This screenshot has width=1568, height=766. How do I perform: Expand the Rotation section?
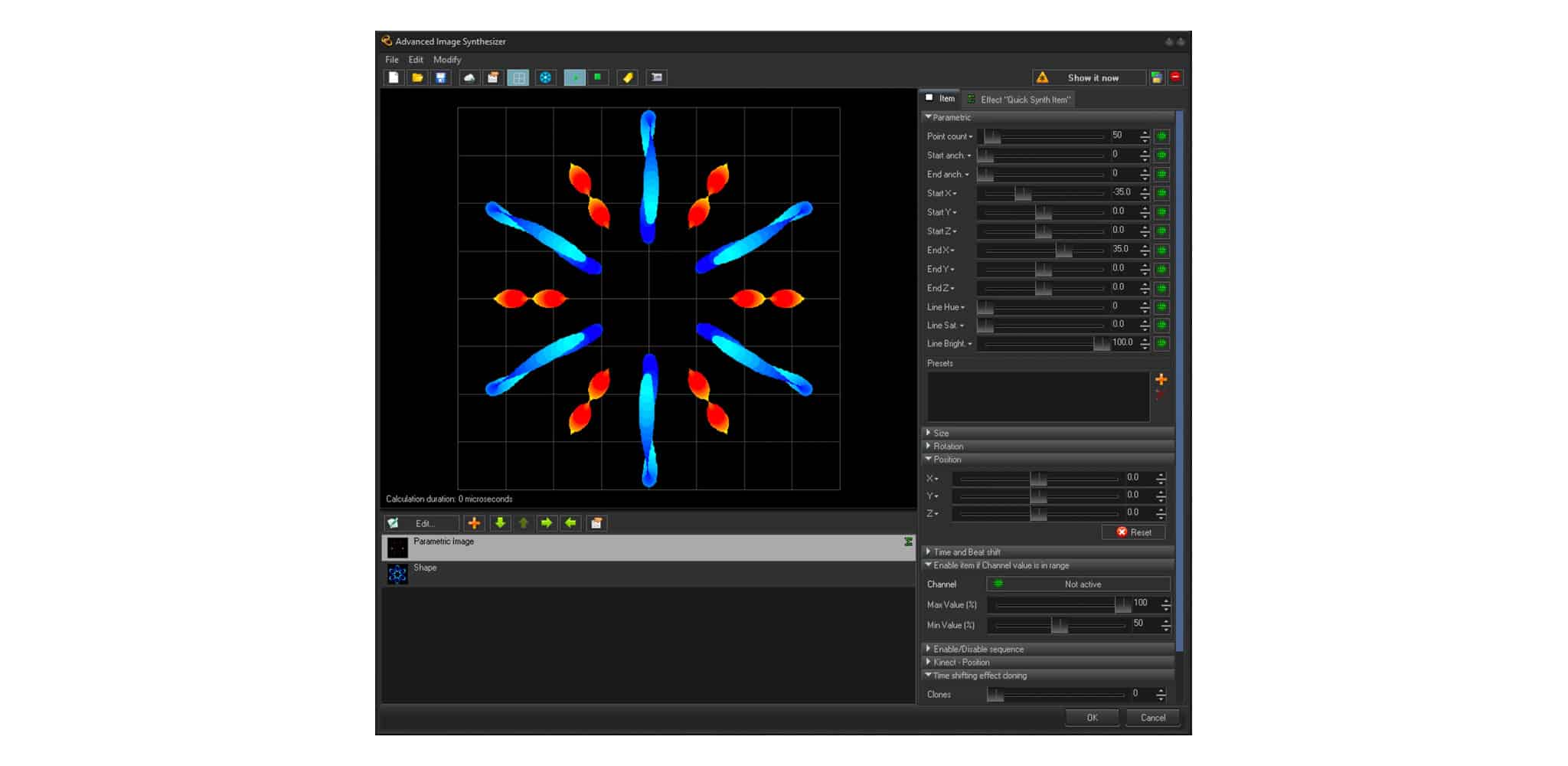coord(948,446)
